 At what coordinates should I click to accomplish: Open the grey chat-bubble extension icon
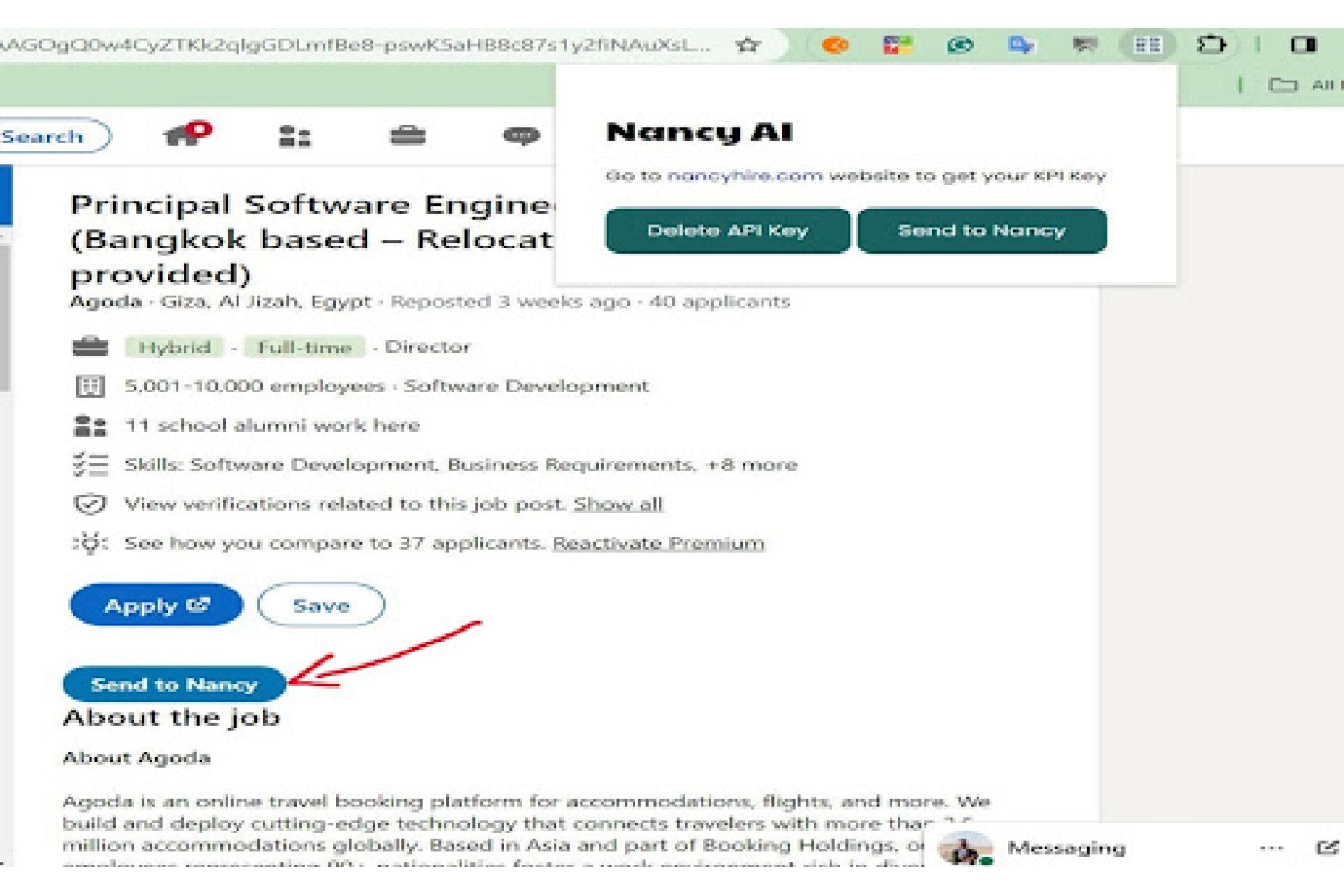(x=1084, y=45)
